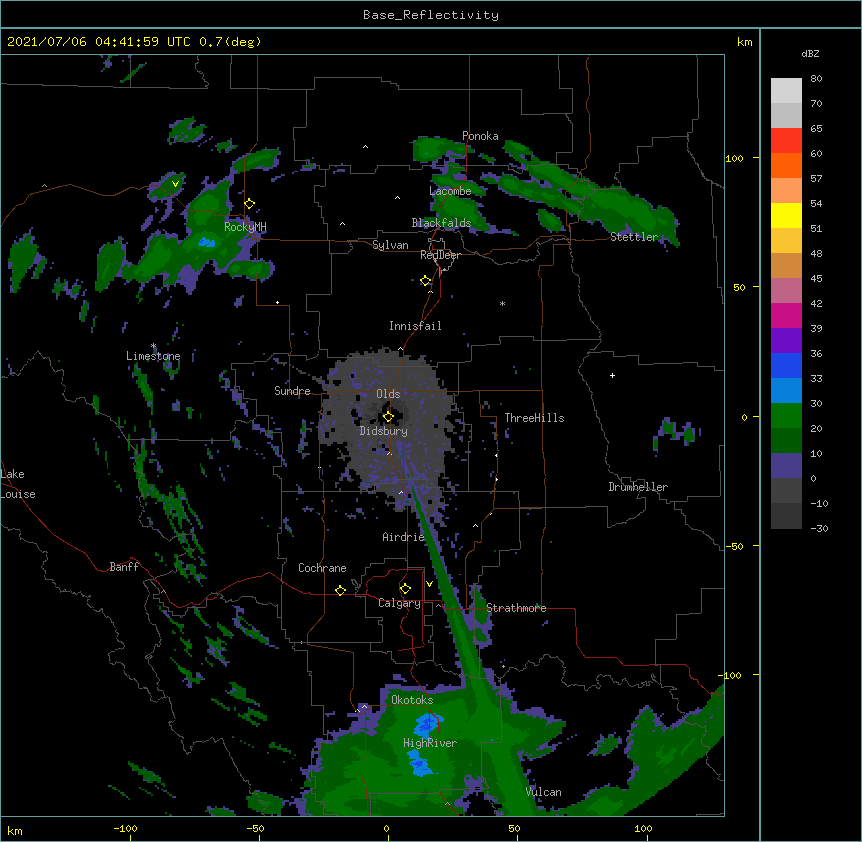This screenshot has height=842, width=862.
Task: Select the bright yellow 51-54 dBZ legend swatch
Action: (x=786, y=215)
